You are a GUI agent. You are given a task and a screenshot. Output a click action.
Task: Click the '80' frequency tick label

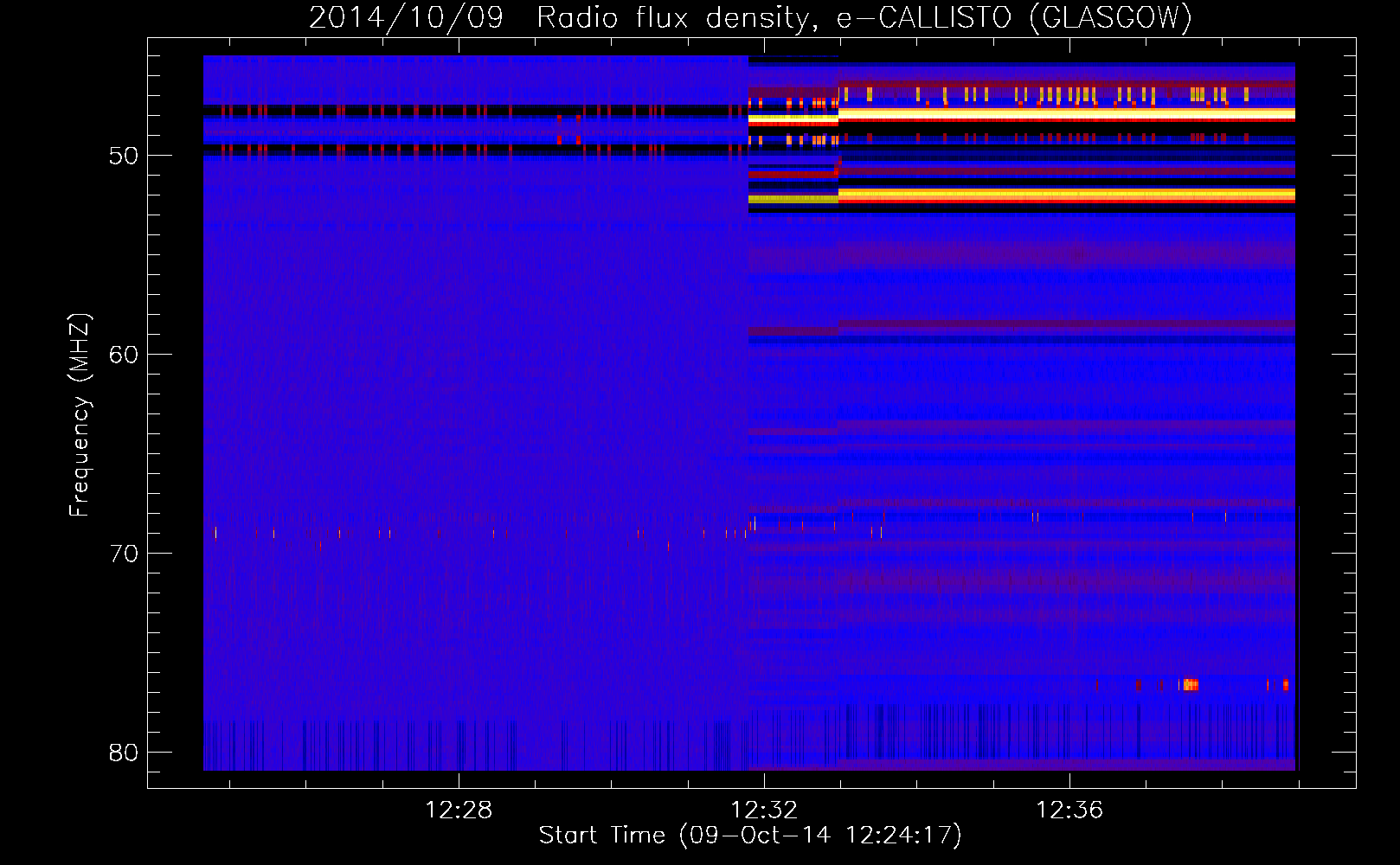click(124, 753)
